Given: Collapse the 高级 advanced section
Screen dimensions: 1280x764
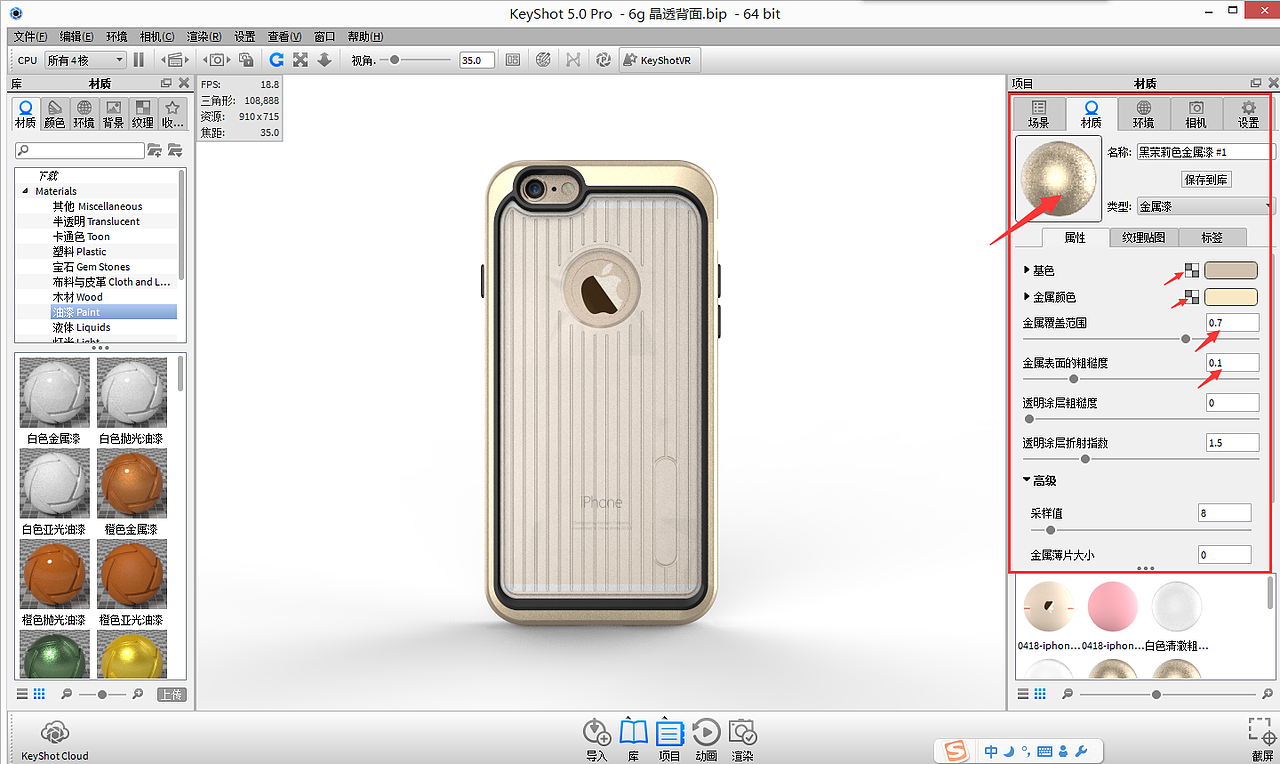Looking at the screenshot, I should point(1027,480).
